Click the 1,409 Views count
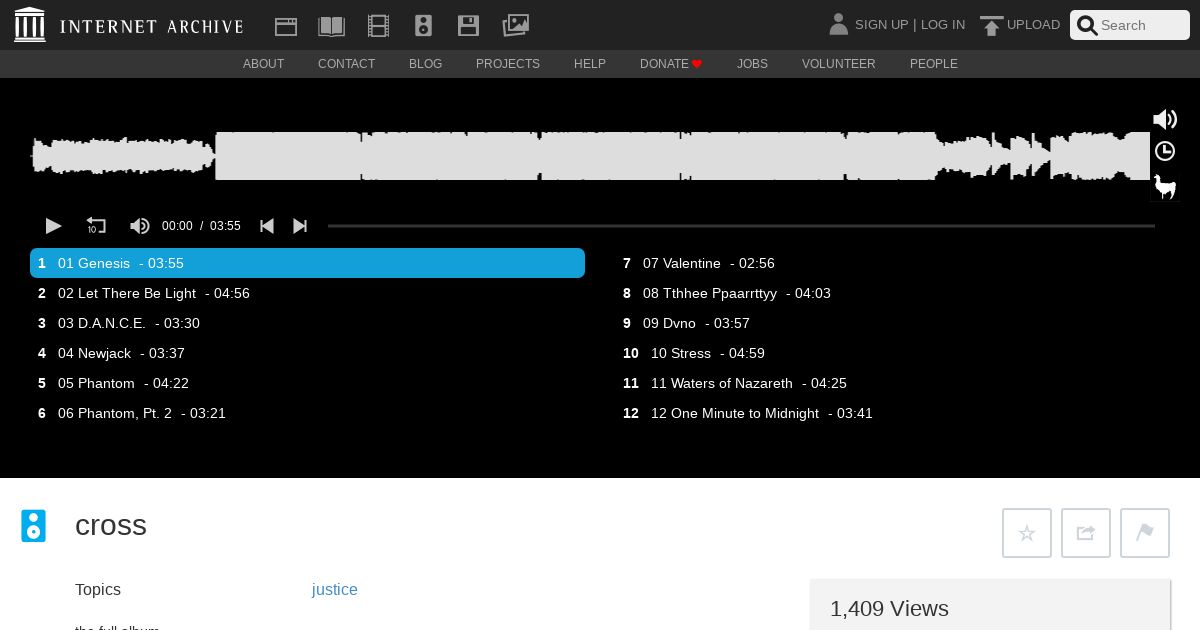This screenshot has width=1200, height=630. [889, 609]
